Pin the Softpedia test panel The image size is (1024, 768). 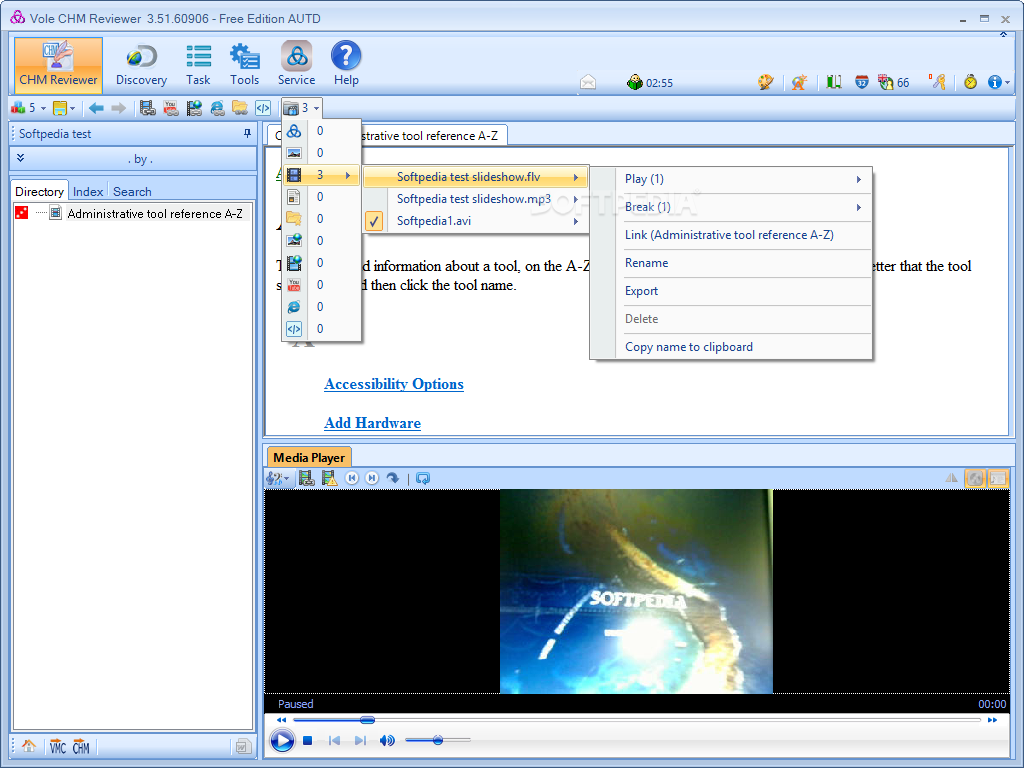pyautogui.click(x=247, y=133)
